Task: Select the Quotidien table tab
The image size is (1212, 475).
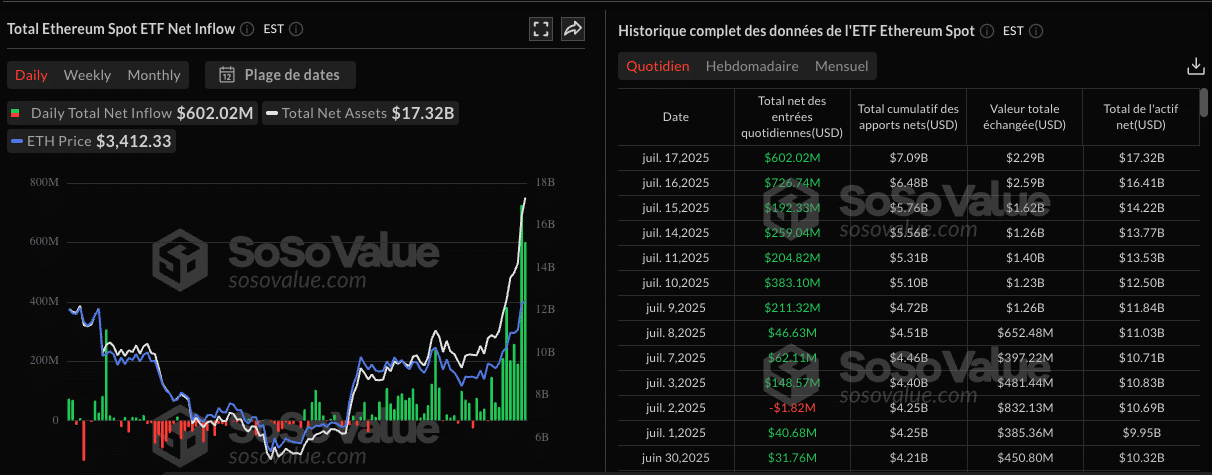Action: click(658, 67)
